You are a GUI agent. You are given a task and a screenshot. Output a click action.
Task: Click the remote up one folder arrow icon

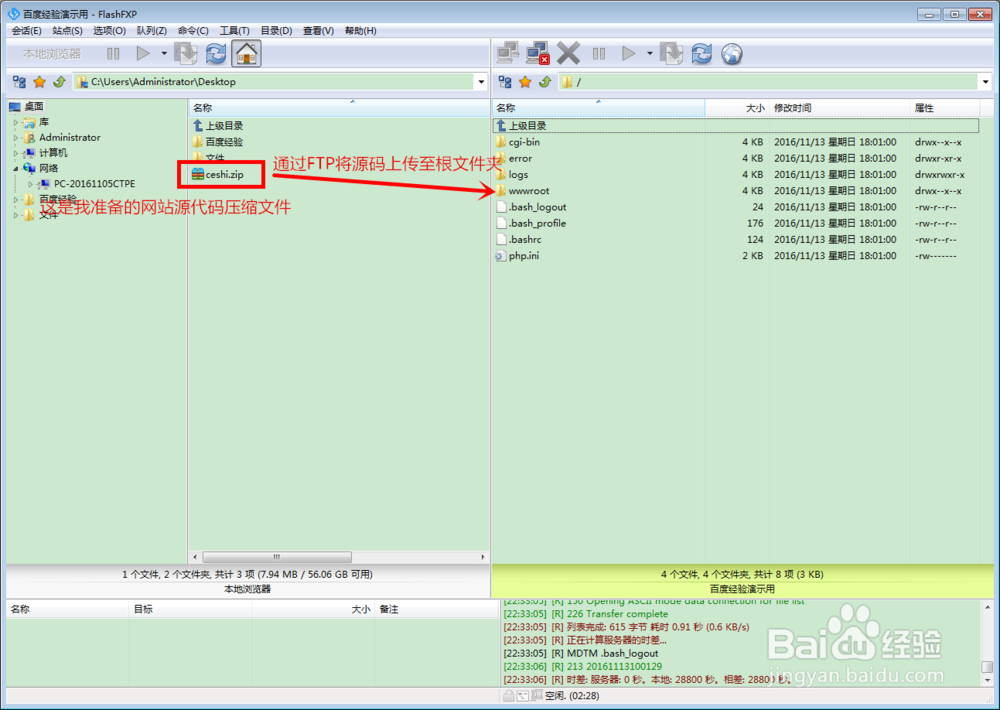click(x=545, y=82)
